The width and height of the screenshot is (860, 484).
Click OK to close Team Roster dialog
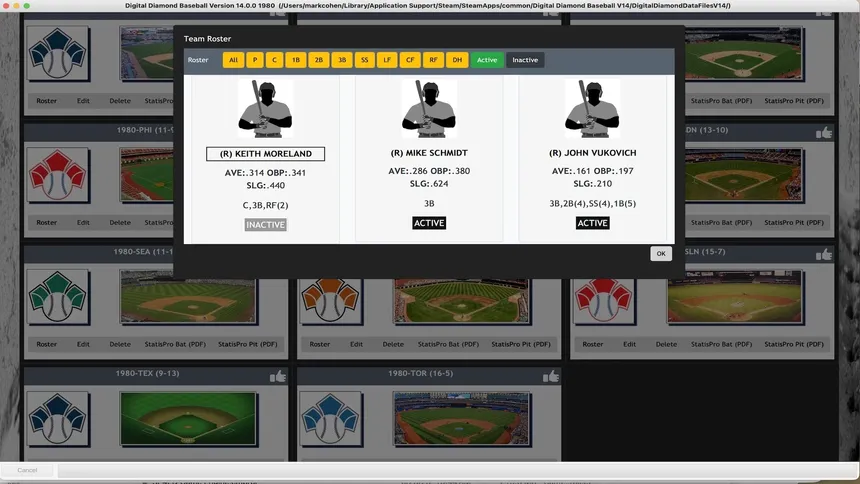click(661, 254)
